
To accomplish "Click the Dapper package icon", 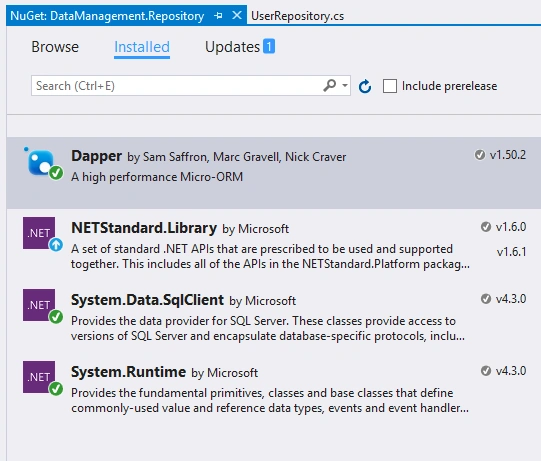I will [x=41, y=163].
